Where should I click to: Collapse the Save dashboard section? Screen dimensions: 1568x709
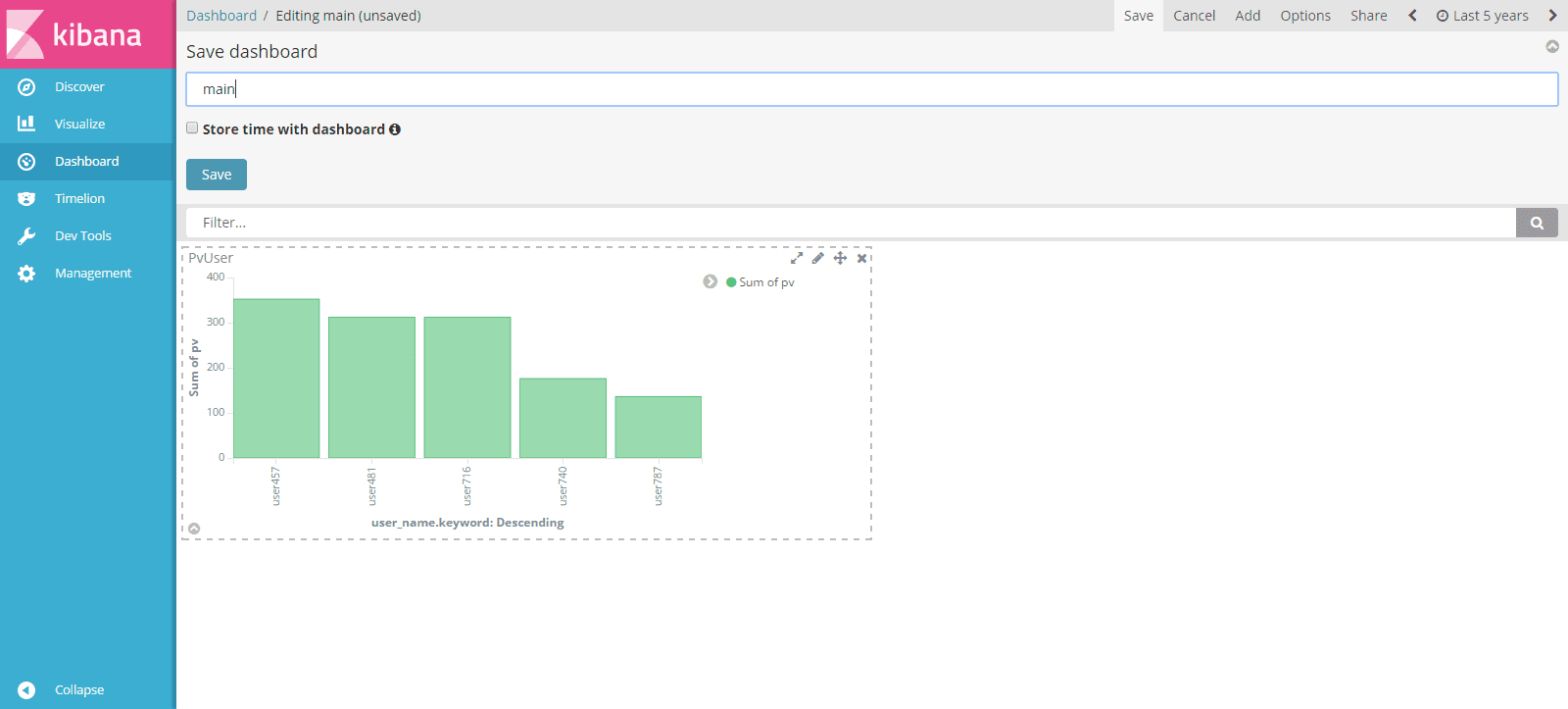(x=1552, y=46)
